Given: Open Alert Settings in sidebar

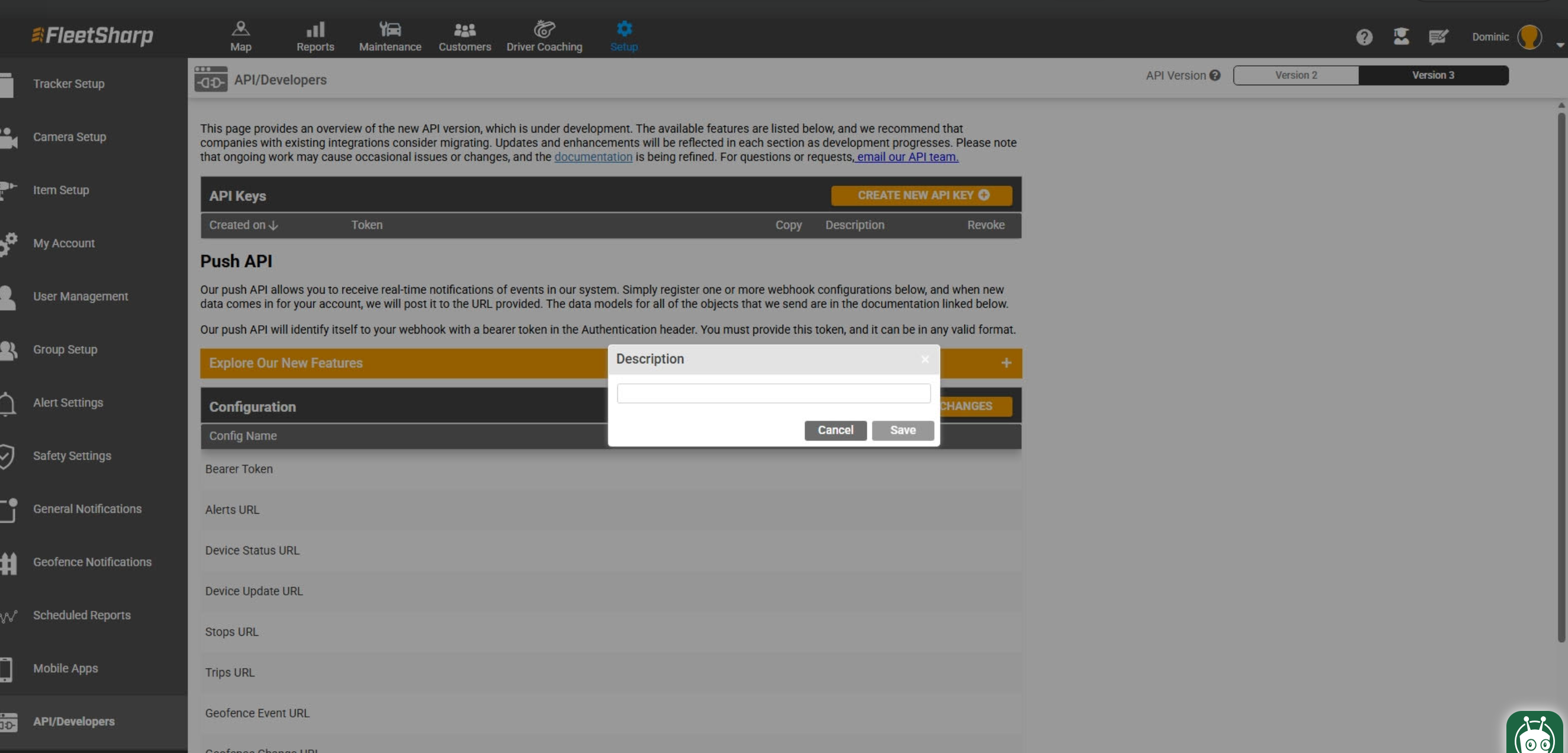Looking at the screenshot, I should [68, 402].
